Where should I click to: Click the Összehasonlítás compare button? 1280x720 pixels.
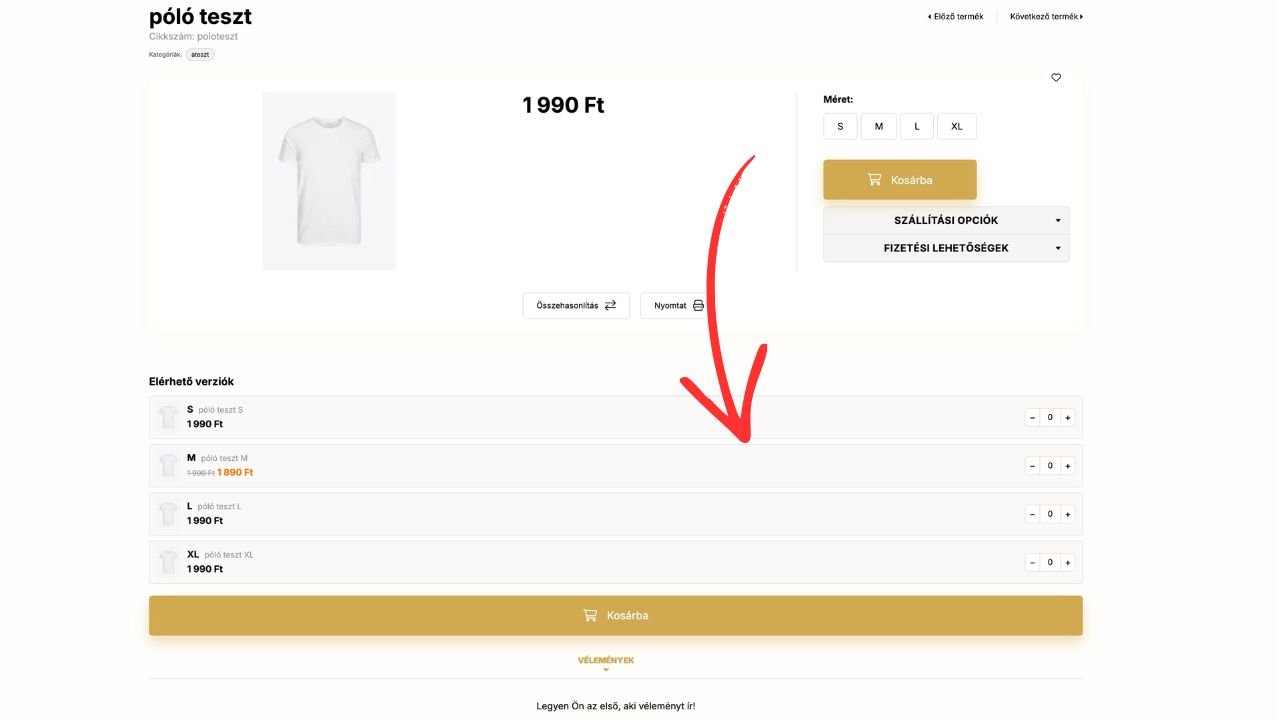coord(576,305)
